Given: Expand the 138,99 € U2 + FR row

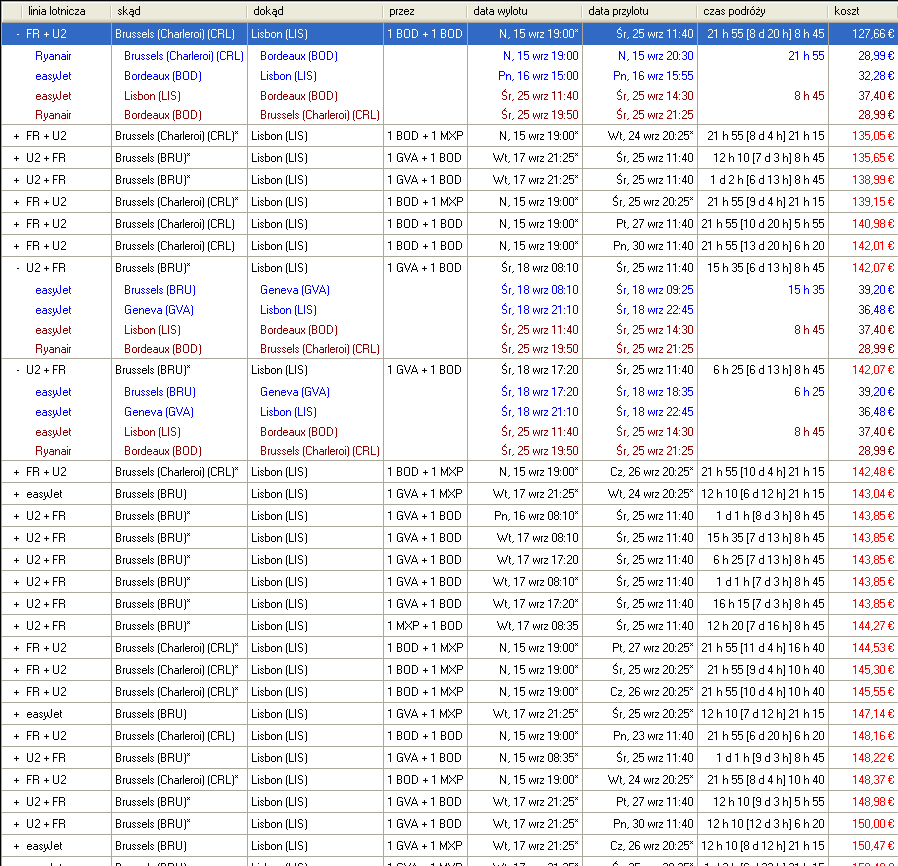Looking at the screenshot, I should pyautogui.click(x=17, y=180).
